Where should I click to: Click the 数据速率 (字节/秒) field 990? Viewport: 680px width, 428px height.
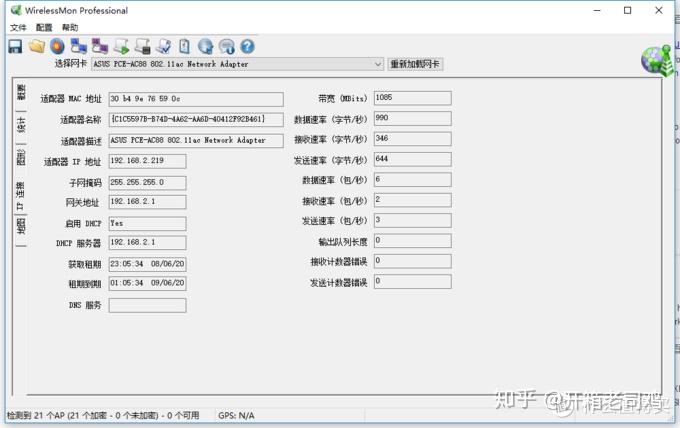tap(412, 118)
